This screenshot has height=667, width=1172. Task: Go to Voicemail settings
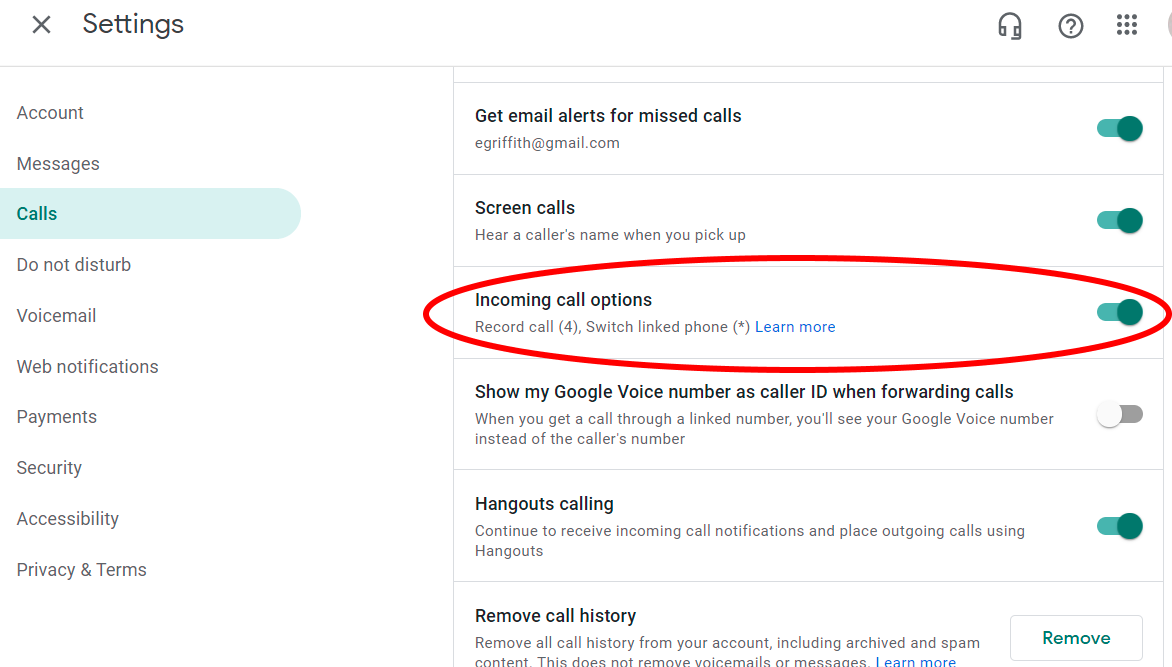(57, 316)
